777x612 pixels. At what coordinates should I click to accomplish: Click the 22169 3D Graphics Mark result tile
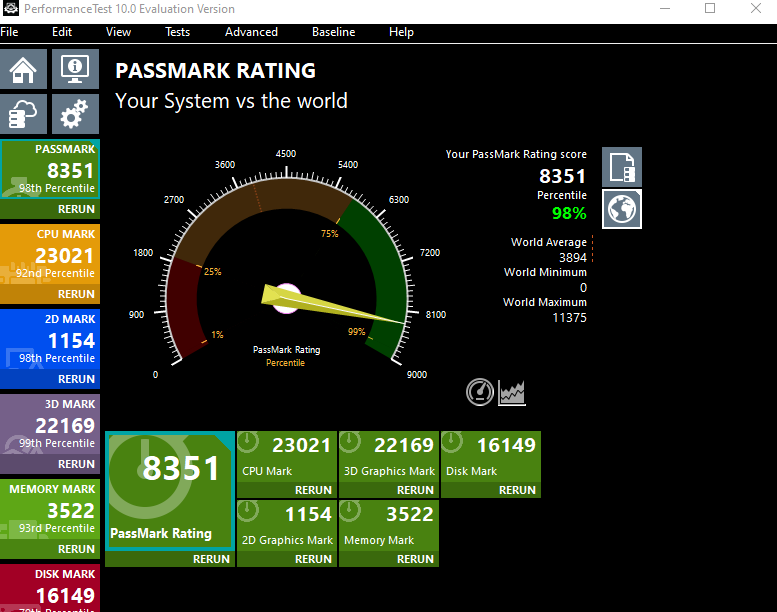(x=389, y=457)
